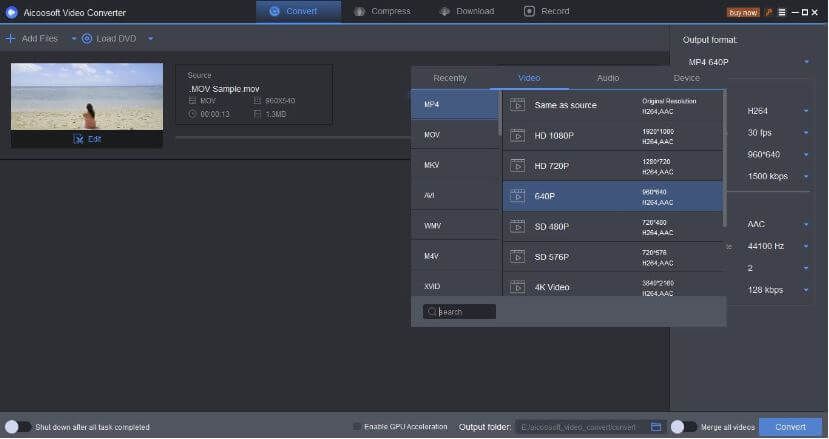
Task: Click the 4K Video preset icon
Action: (517, 287)
